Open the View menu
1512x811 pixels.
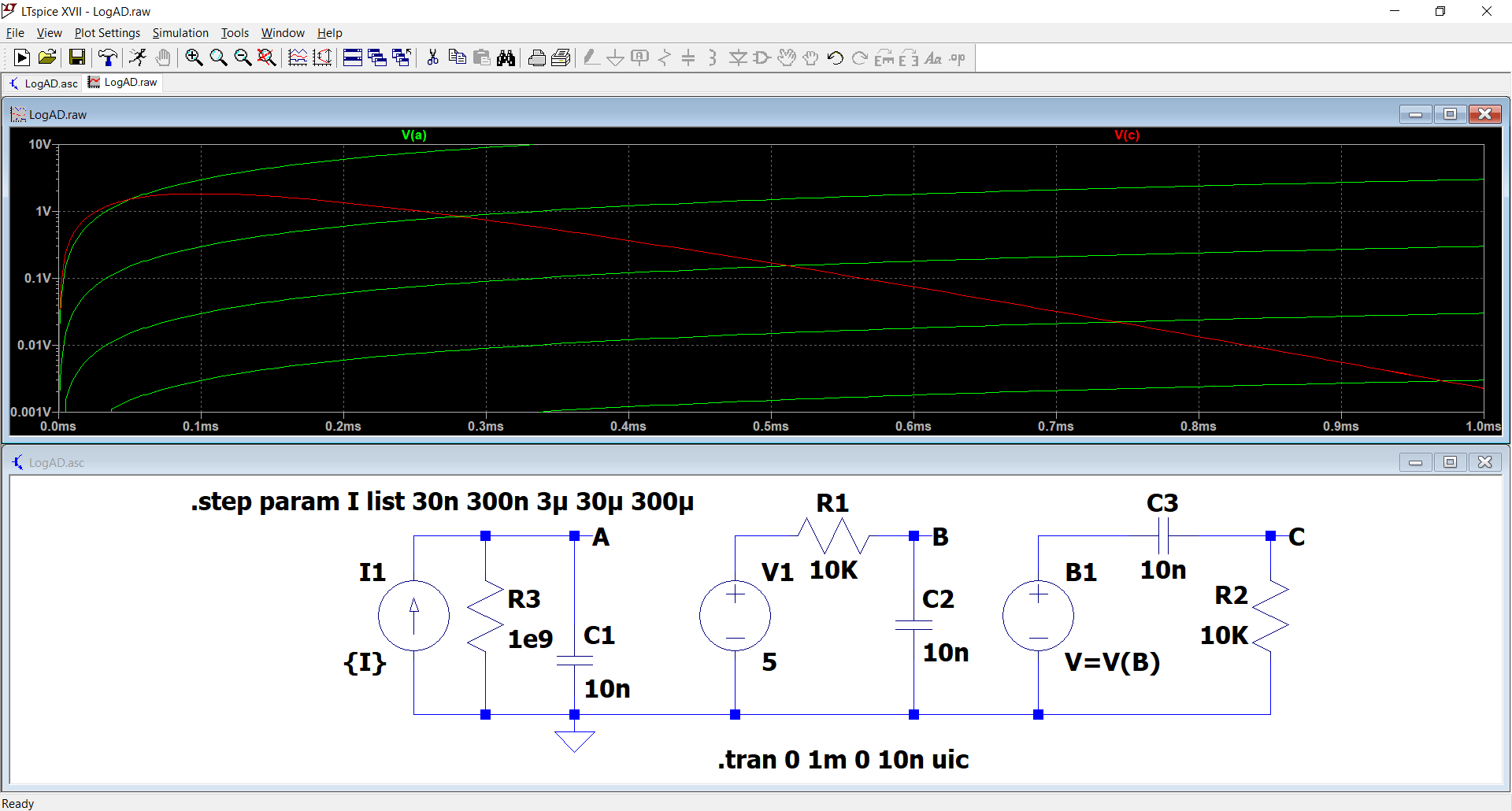(x=49, y=33)
